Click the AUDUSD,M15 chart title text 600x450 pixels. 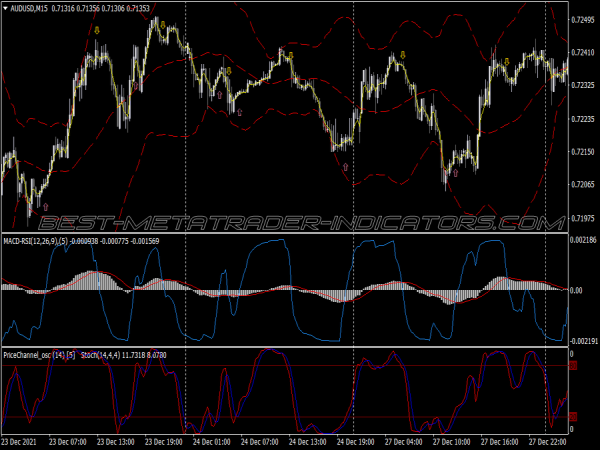[29, 8]
